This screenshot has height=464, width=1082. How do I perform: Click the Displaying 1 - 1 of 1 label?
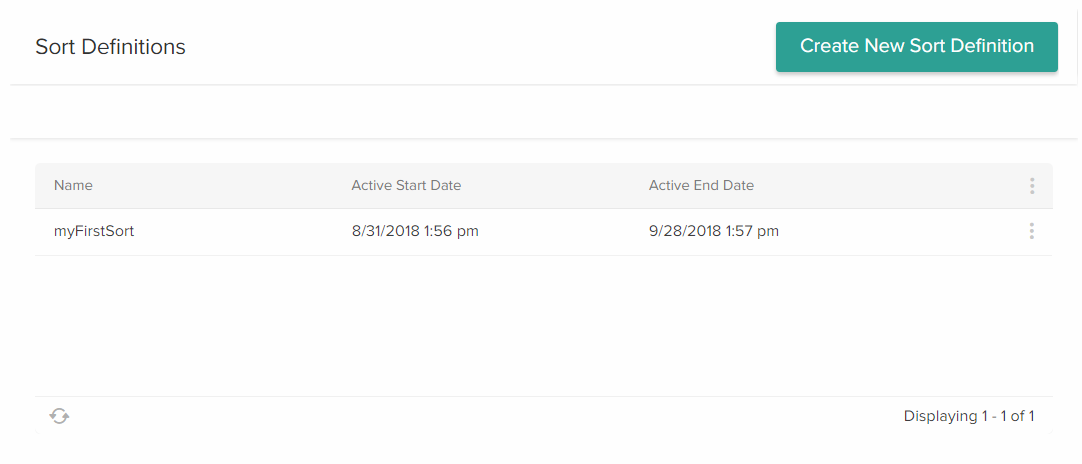click(x=968, y=416)
